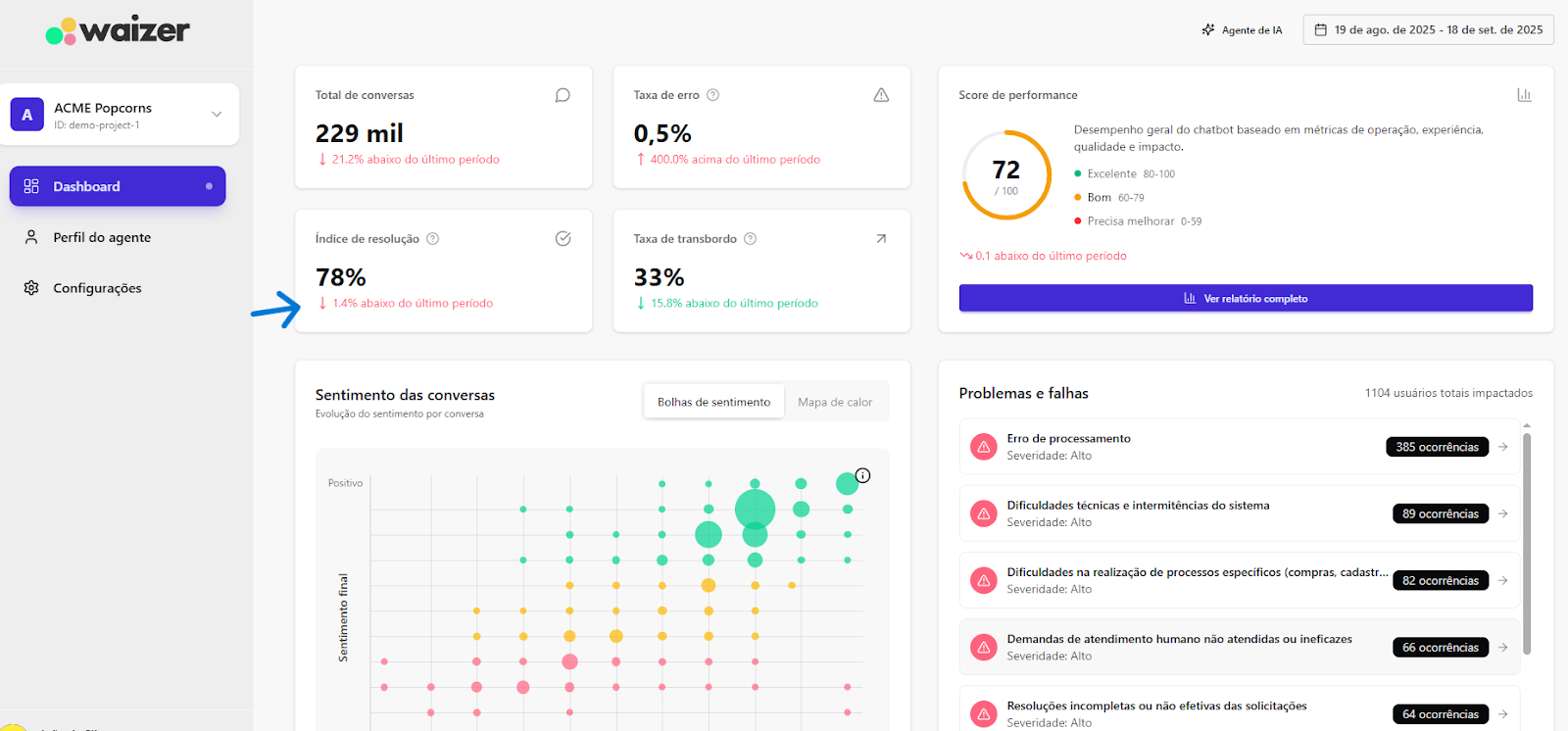Open the date range picker

pos(1428,30)
